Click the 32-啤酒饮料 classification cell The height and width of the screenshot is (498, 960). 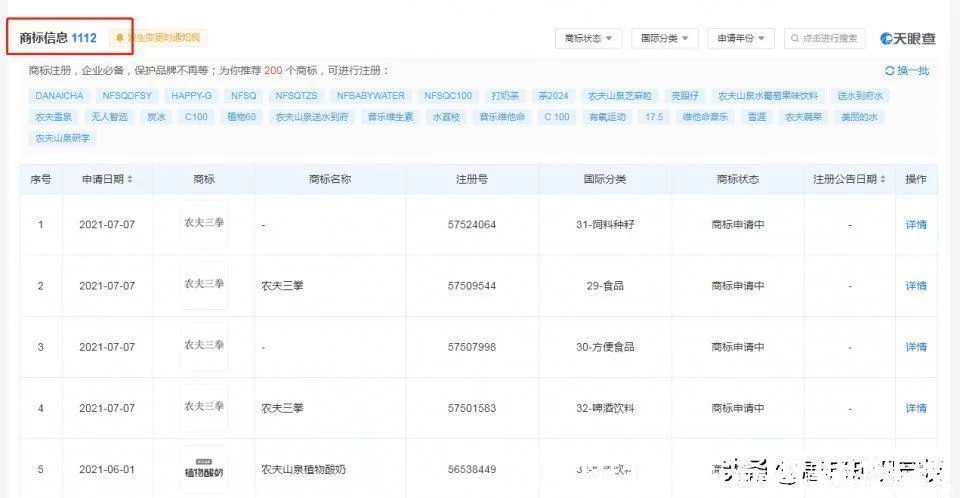(x=605, y=409)
